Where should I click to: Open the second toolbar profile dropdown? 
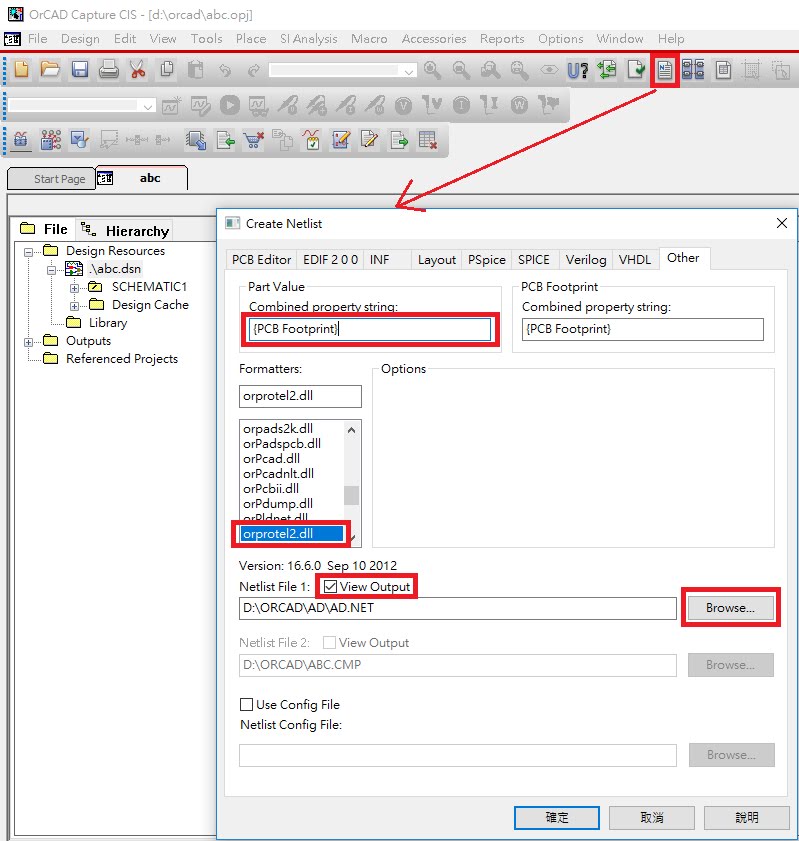point(147,106)
